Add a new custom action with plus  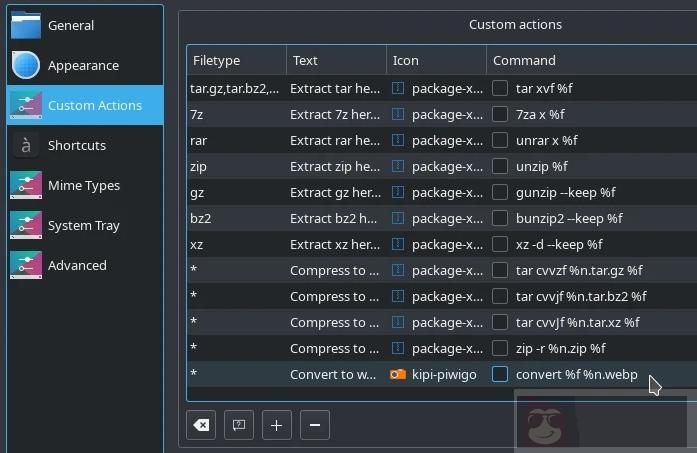[277, 425]
